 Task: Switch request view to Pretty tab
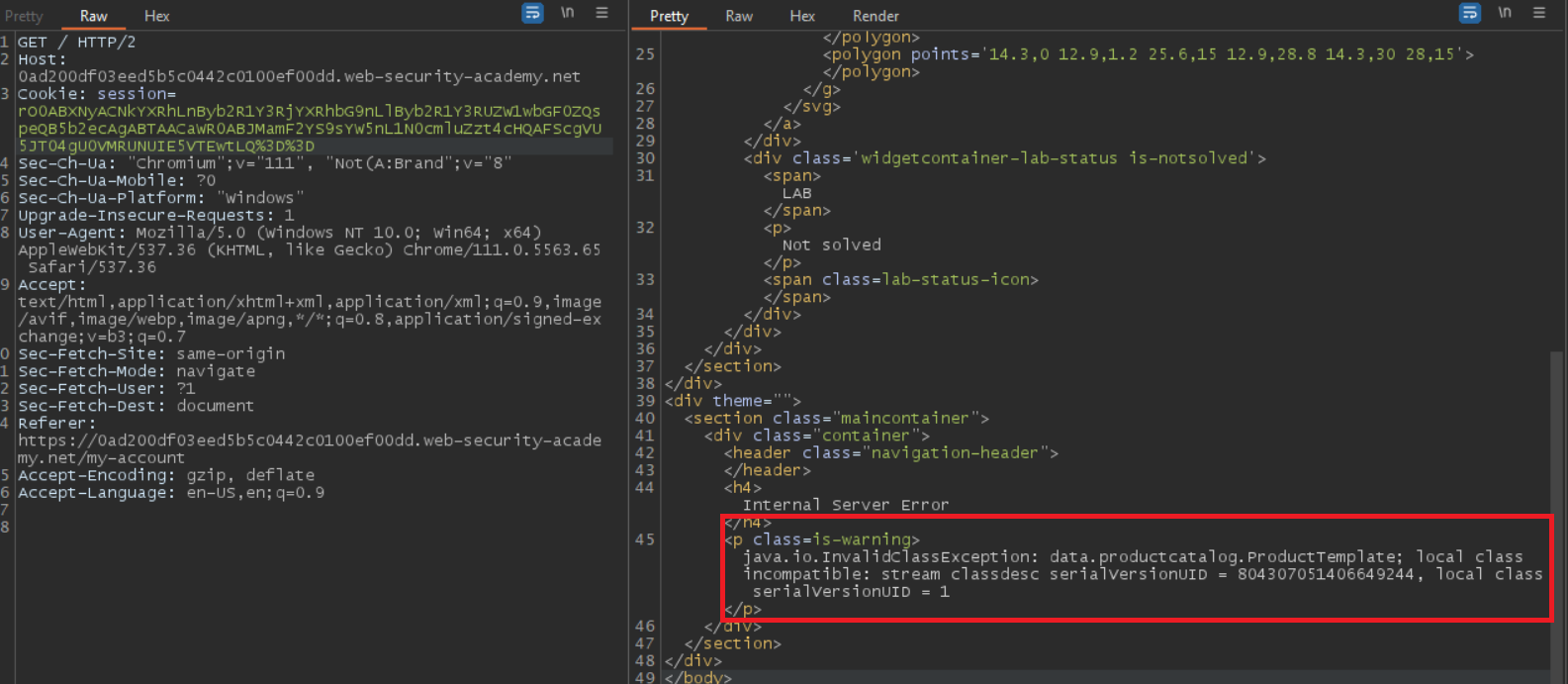click(x=24, y=16)
